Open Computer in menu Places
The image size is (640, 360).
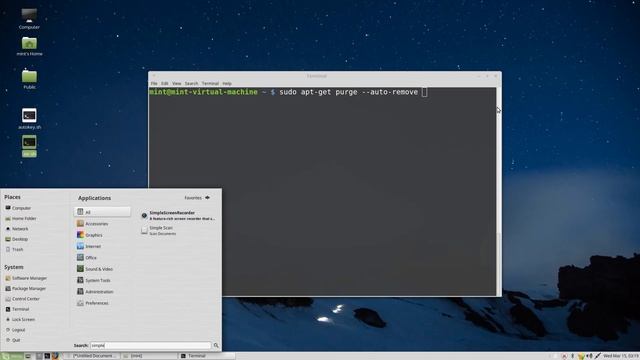tap(18, 208)
